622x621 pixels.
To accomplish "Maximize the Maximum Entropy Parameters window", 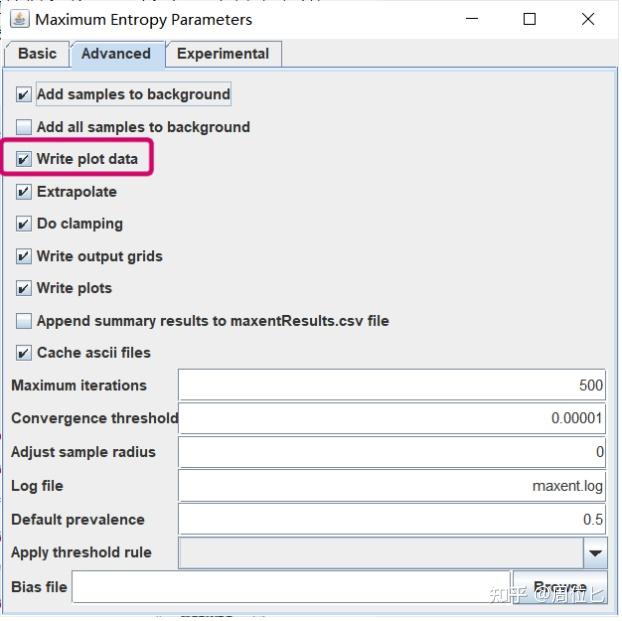I will [530, 19].
